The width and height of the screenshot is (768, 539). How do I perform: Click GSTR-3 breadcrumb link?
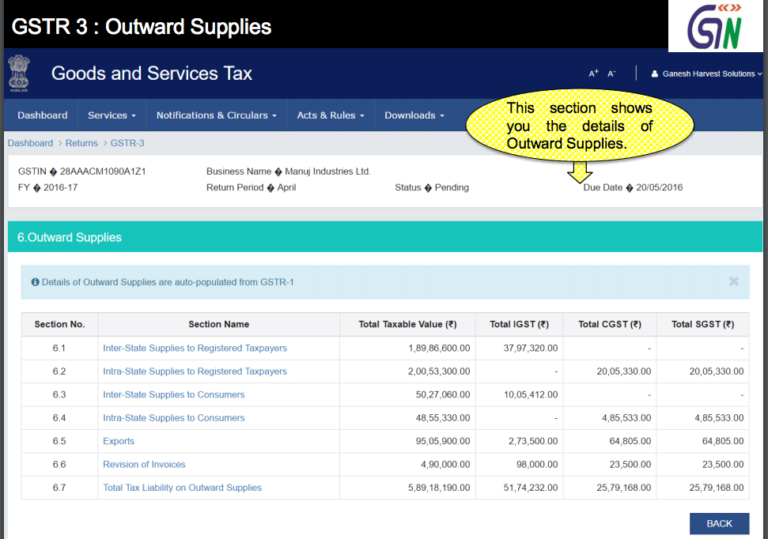127,143
